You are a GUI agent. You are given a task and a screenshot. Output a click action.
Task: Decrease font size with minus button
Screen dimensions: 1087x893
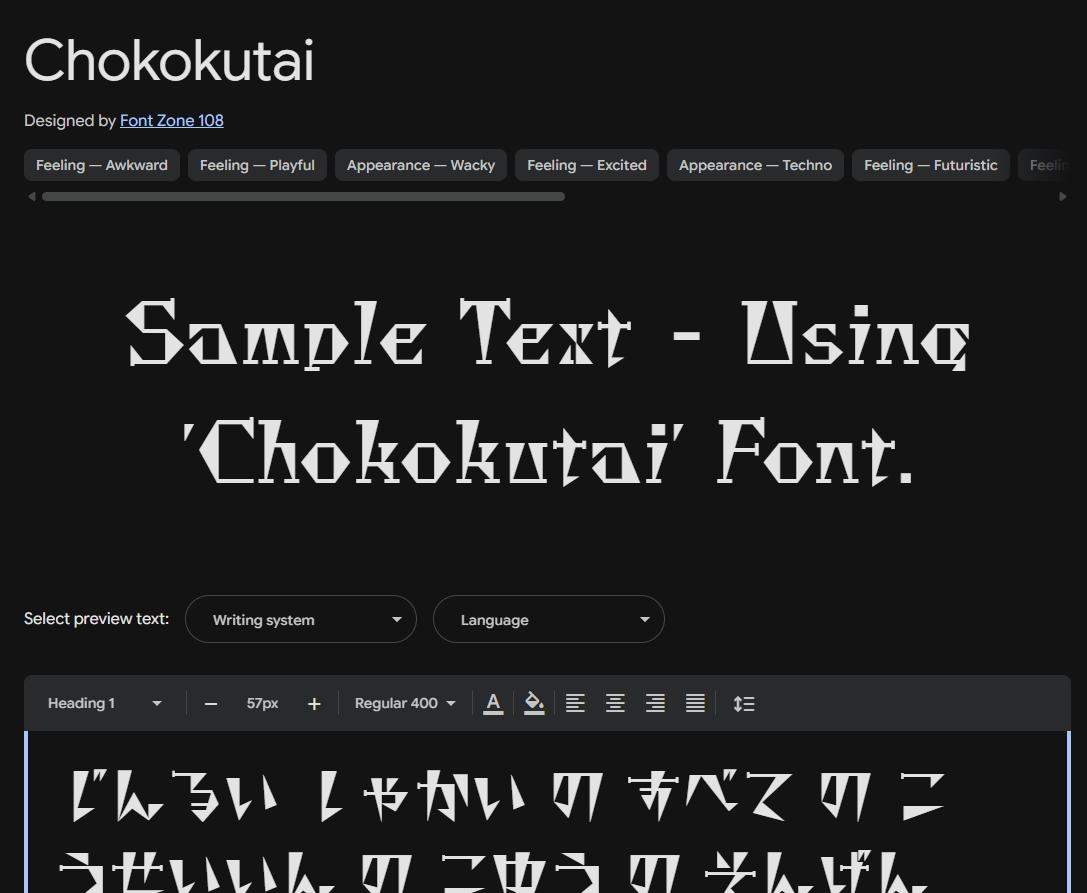(x=211, y=704)
